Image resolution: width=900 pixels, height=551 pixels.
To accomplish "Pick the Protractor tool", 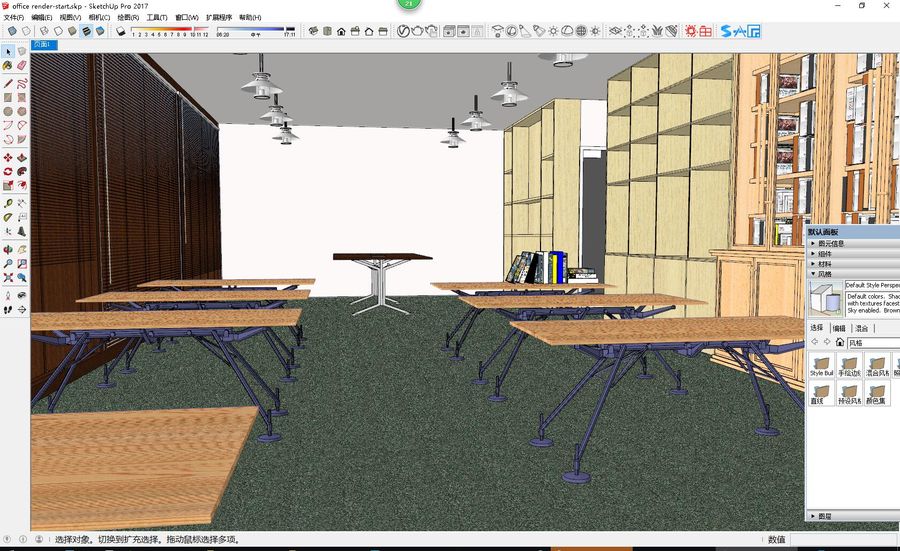I will [8, 217].
